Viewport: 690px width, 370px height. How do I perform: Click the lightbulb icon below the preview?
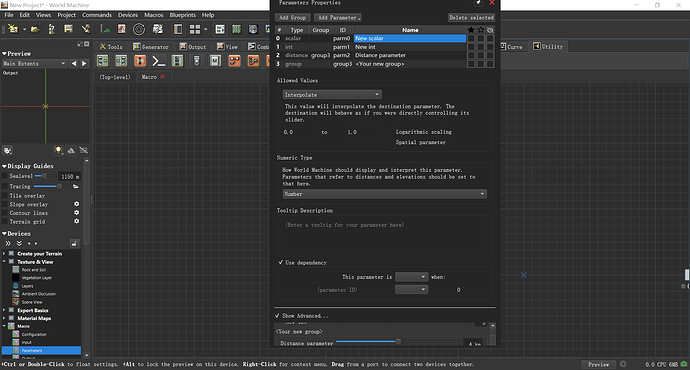coord(58,150)
